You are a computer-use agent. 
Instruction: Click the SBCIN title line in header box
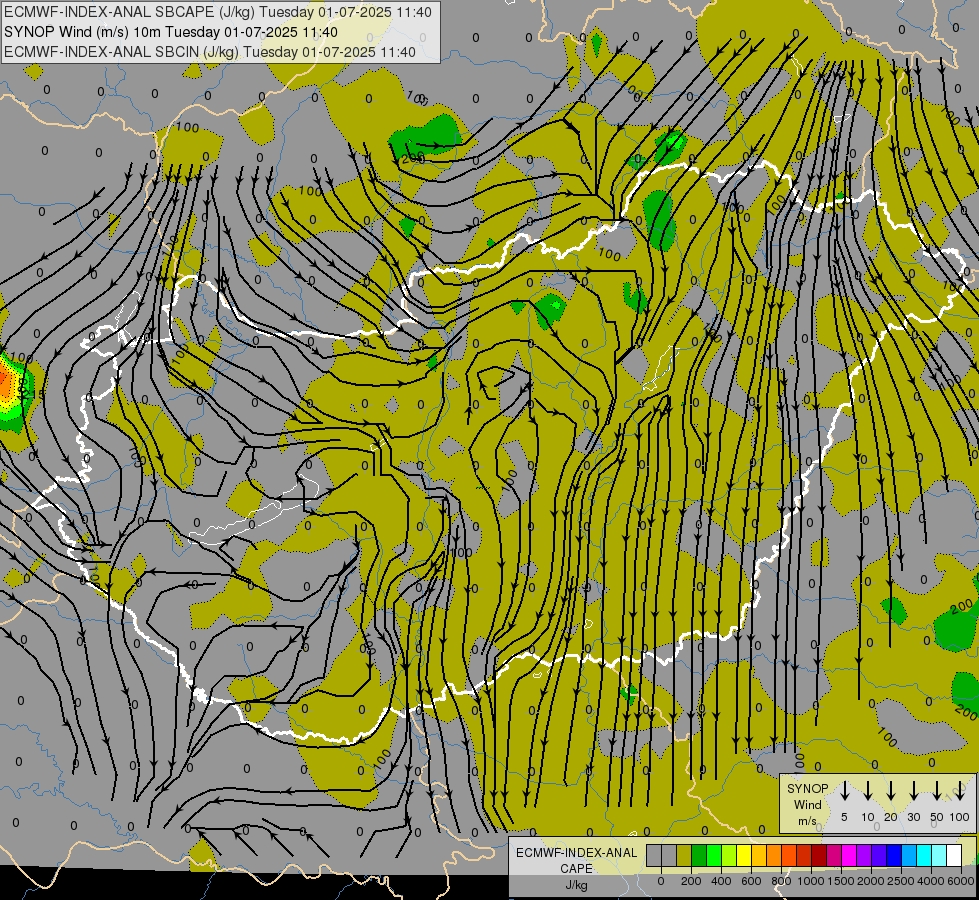point(210,52)
